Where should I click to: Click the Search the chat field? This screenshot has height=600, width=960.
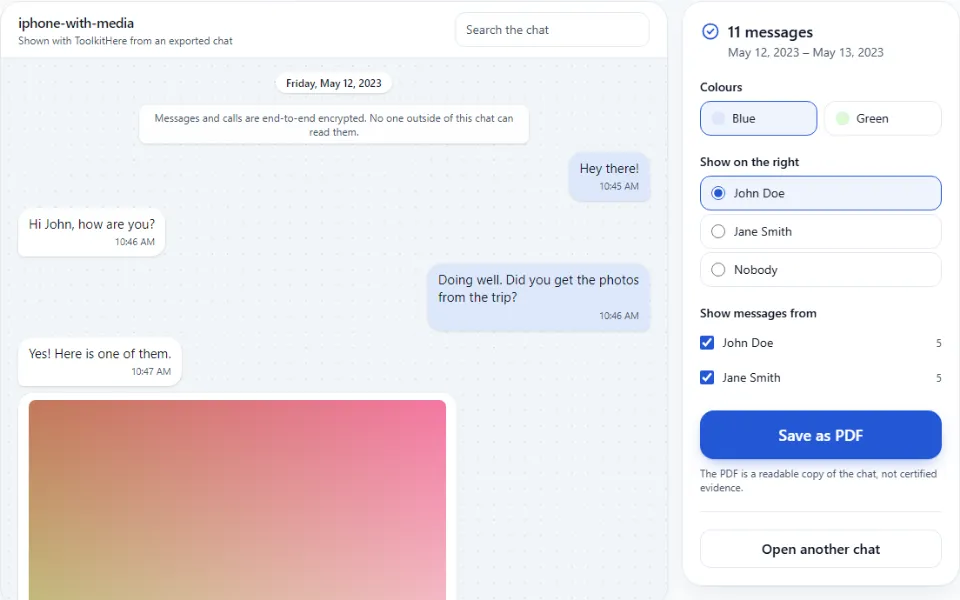pos(552,29)
